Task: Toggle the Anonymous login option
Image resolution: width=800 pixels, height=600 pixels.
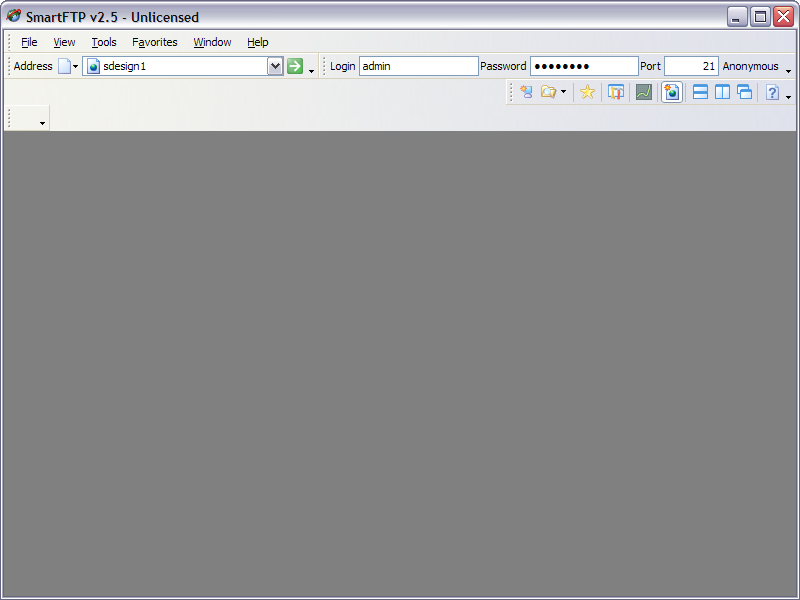Action: point(750,66)
